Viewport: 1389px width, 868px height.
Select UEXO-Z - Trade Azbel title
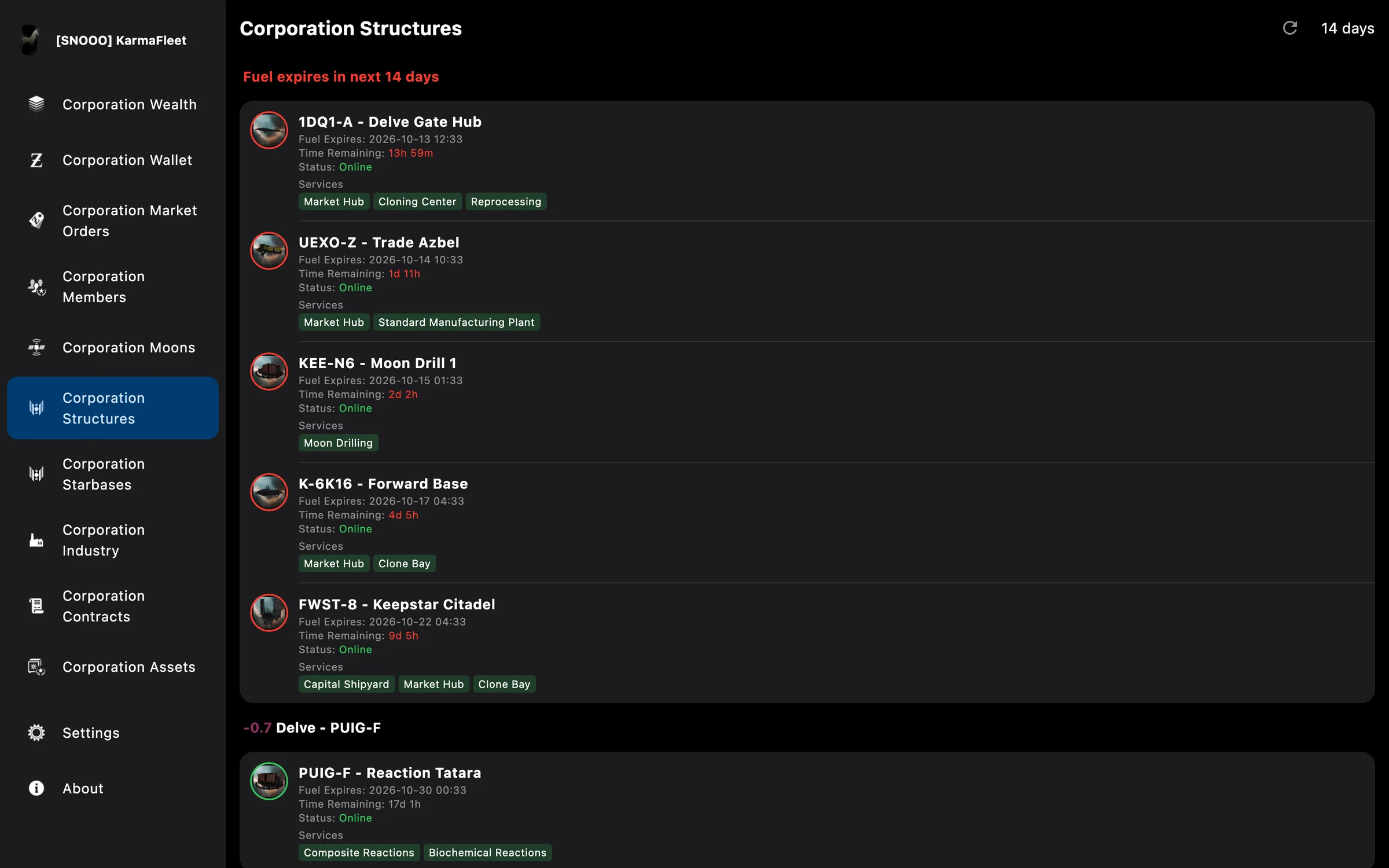tap(379, 242)
